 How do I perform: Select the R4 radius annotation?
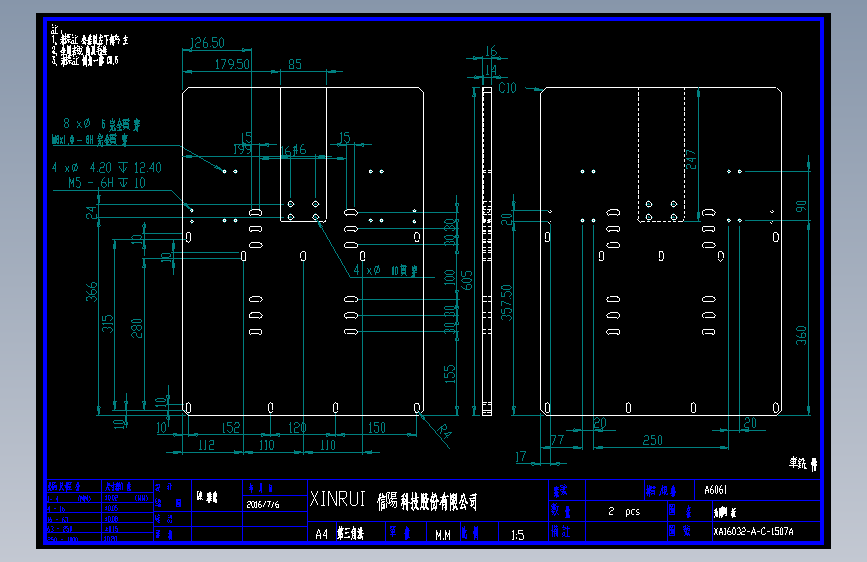tap(443, 431)
